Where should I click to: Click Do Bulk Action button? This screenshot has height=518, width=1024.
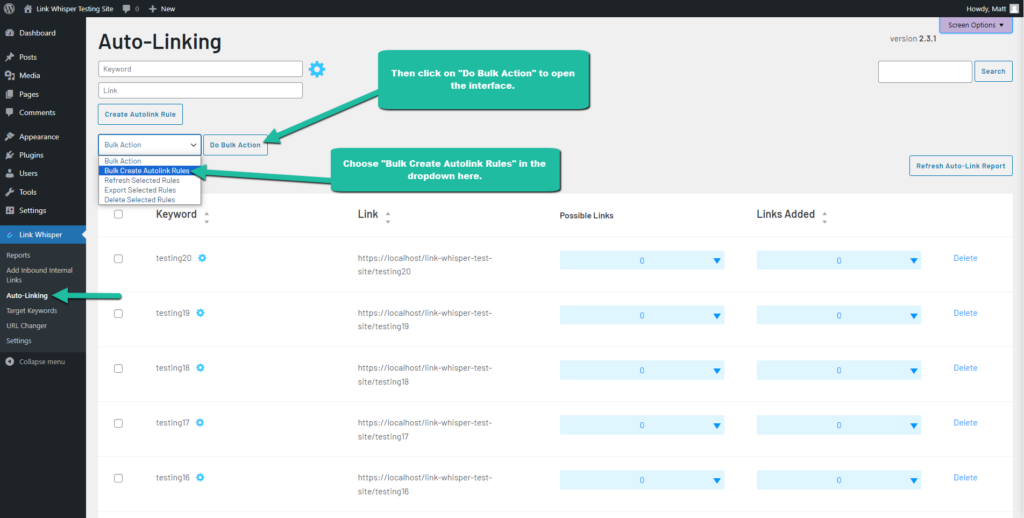tap(235, 145)
